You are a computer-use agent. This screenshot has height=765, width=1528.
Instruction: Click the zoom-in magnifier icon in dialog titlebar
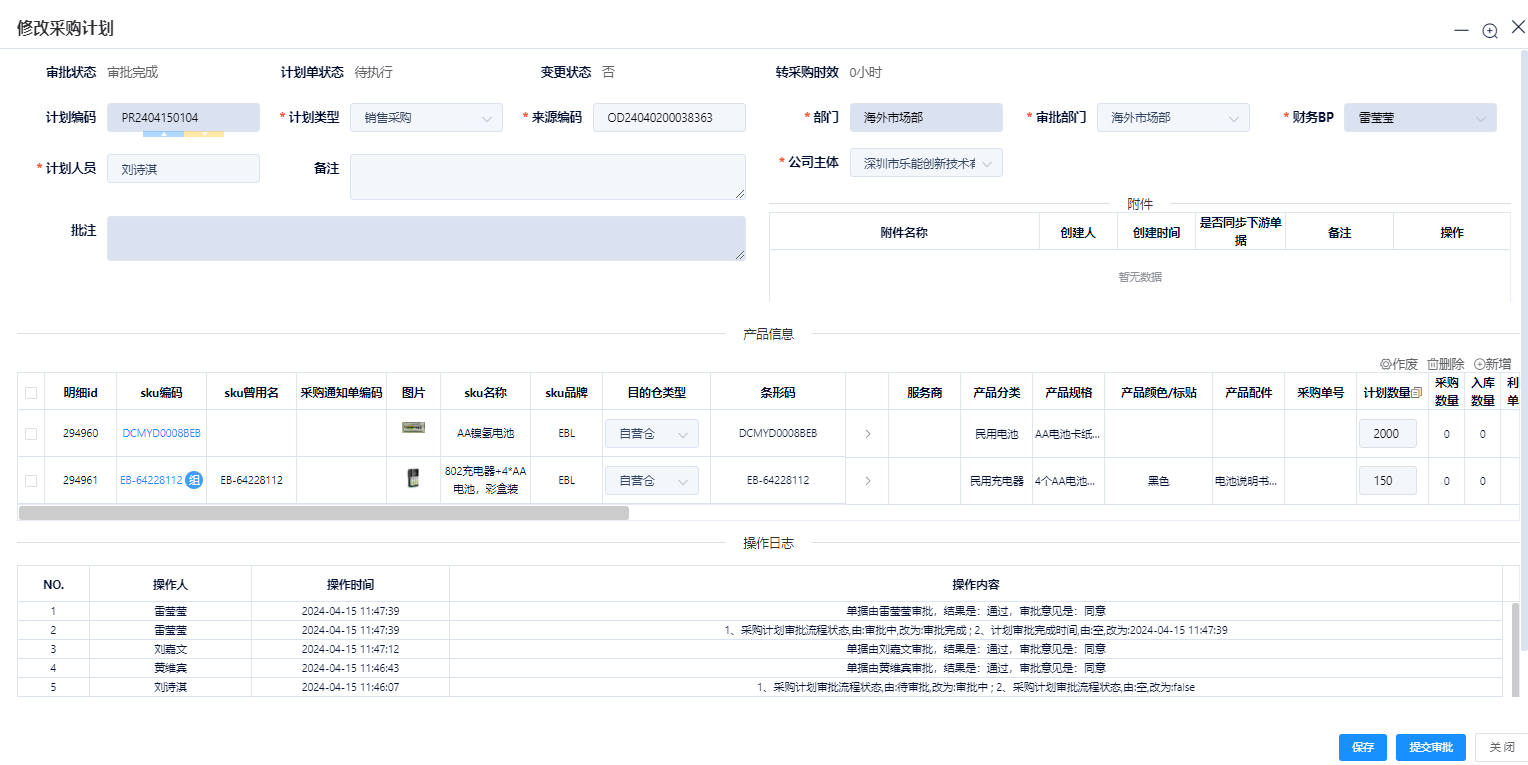(1489, 31)
